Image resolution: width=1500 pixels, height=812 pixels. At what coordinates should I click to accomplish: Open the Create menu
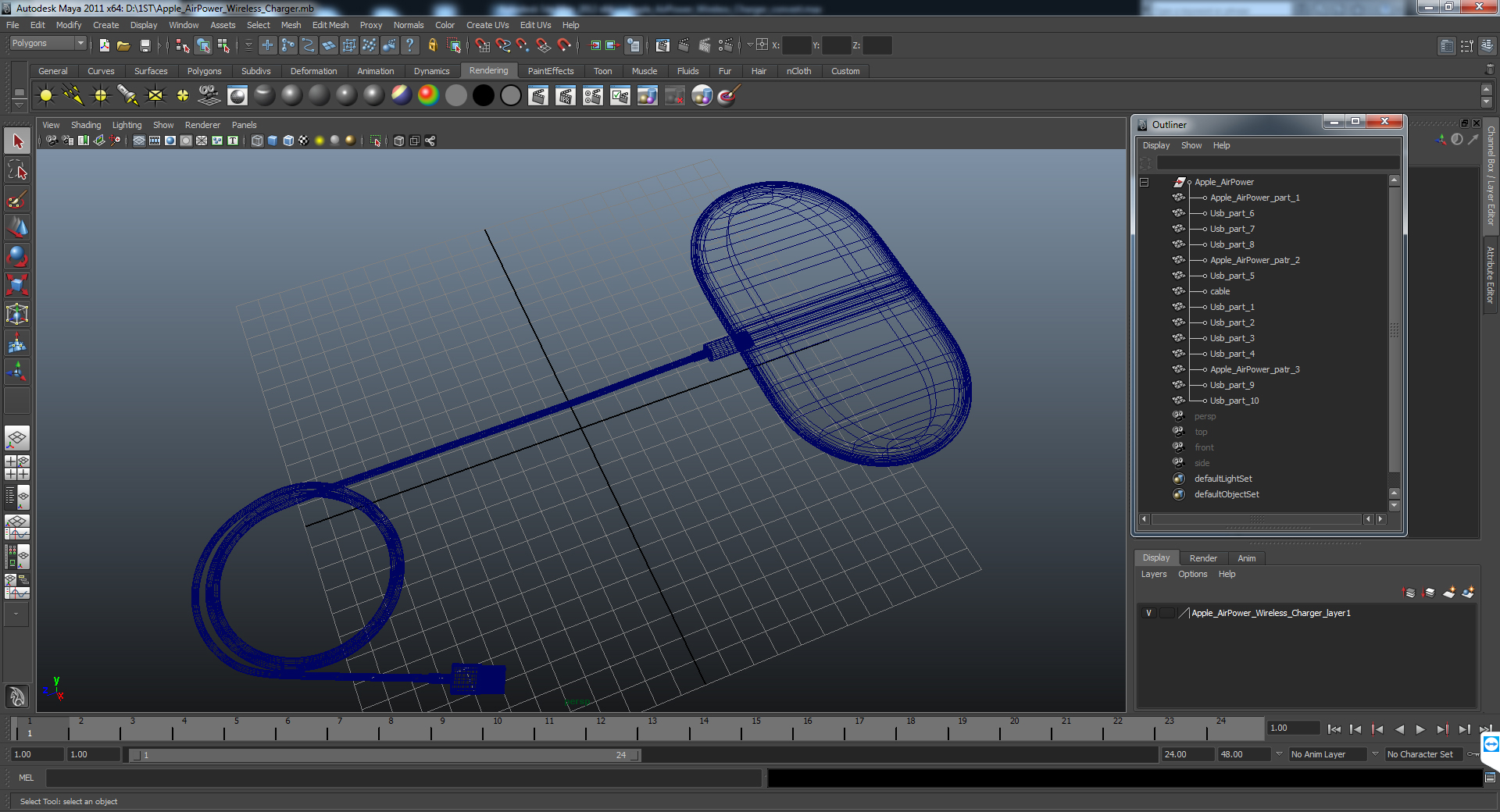click(x=105, y=25)
